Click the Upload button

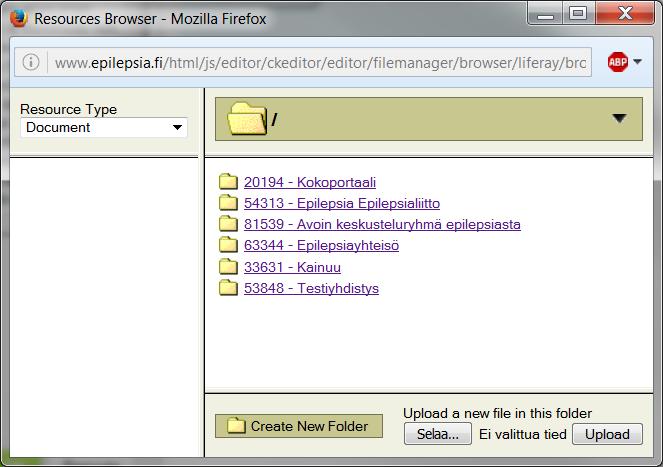click(607, 434)
